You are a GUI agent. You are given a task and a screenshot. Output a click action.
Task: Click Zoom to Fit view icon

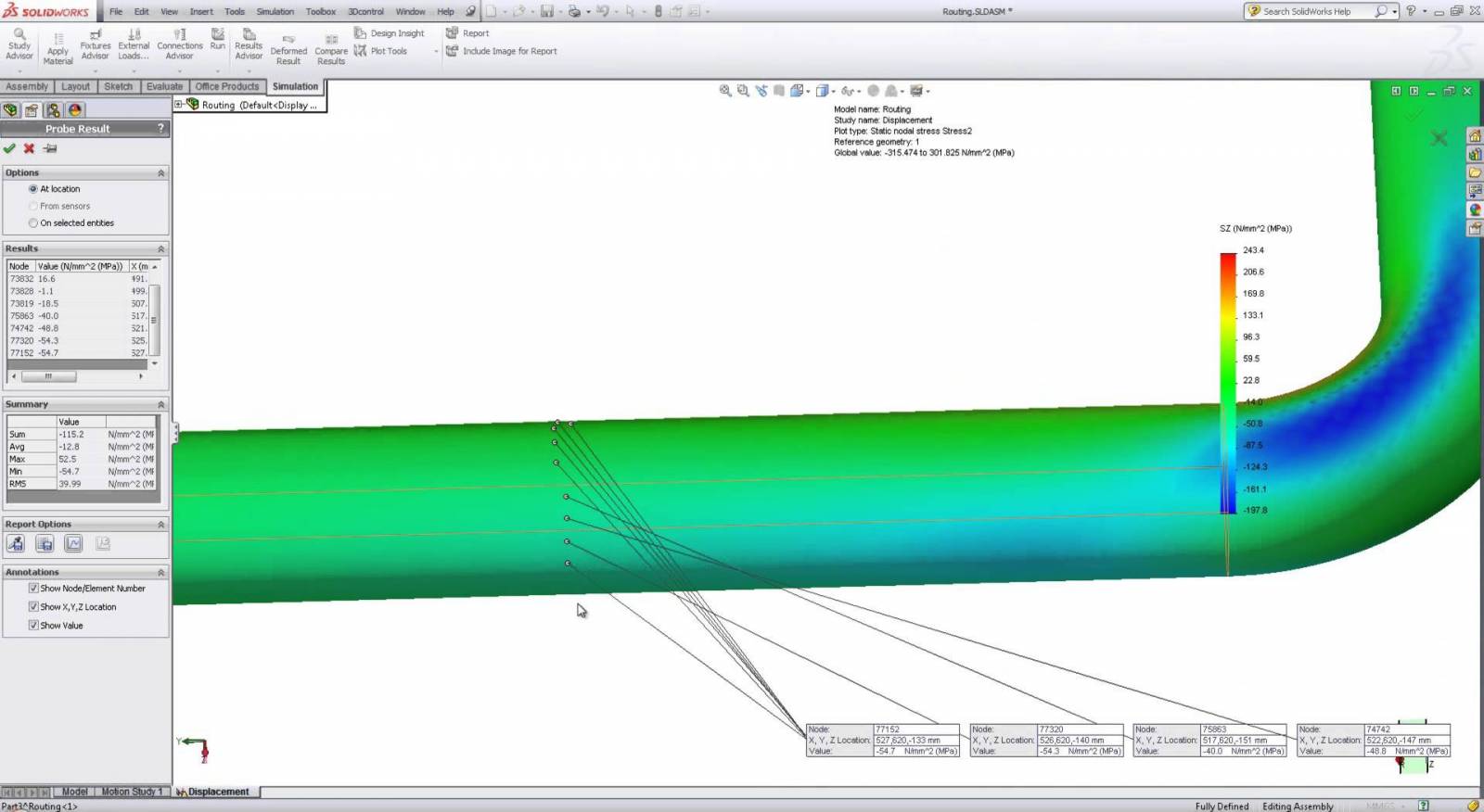coord(725,91)
